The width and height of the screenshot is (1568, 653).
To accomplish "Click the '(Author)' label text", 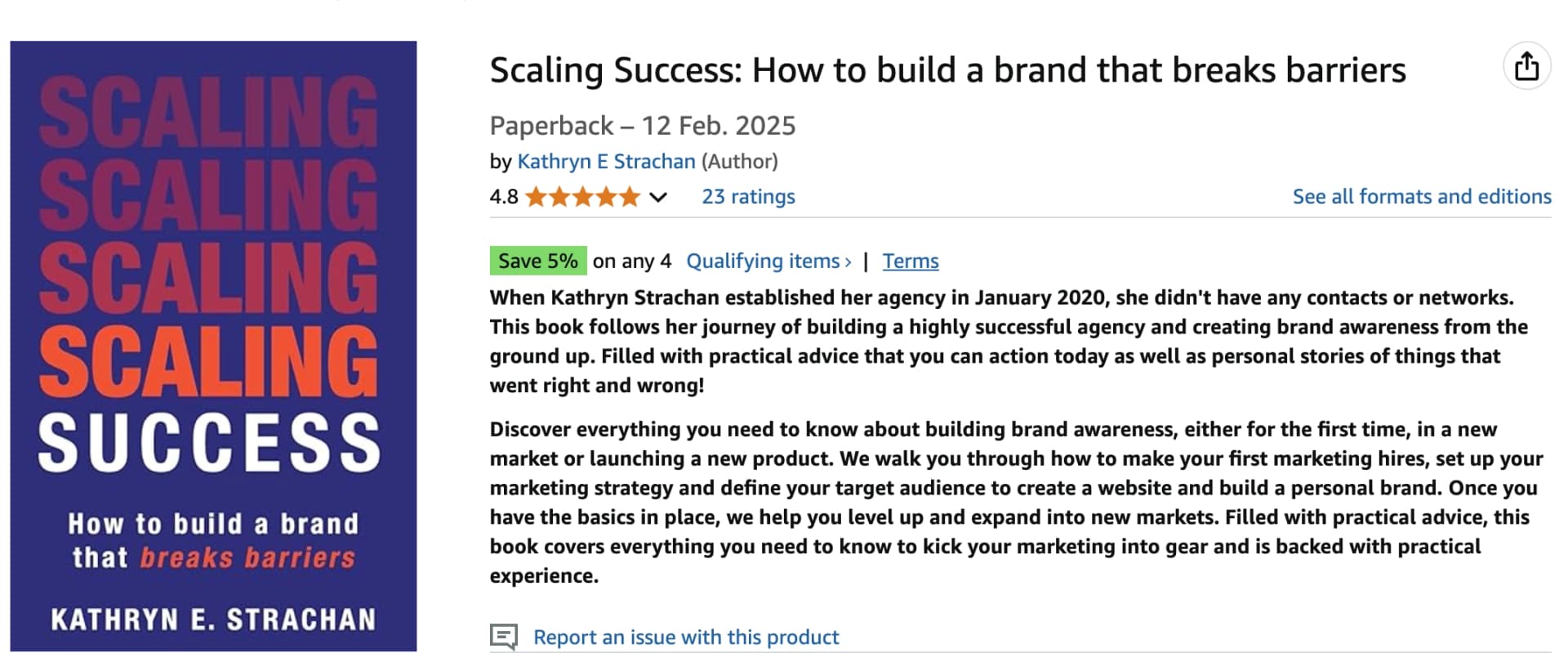I will tap(739, 162).
